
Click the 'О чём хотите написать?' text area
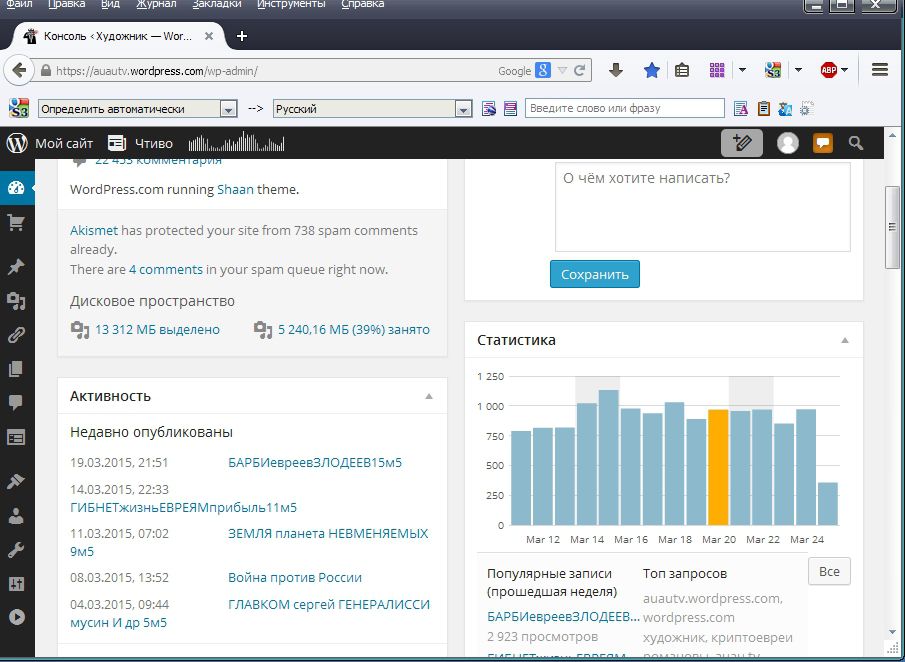point(702,207)
